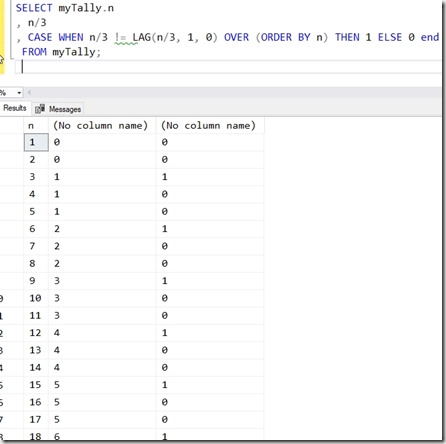Image resolution: width=446 pixels, height=444 pixels.
Task: Select cell with n value 5
Action: tap(36, 212)
